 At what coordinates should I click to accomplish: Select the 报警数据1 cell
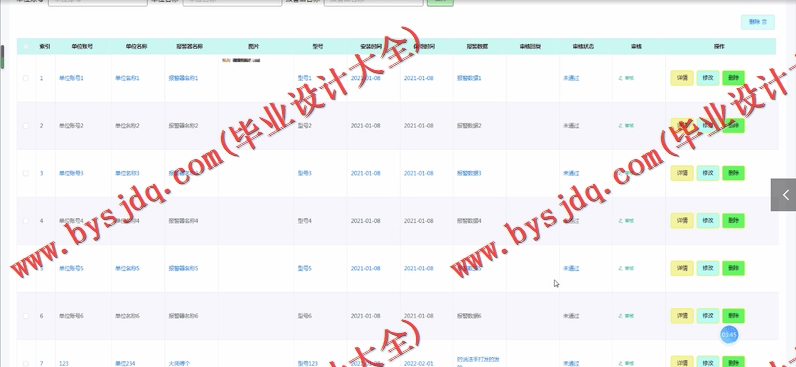(469, 78)
